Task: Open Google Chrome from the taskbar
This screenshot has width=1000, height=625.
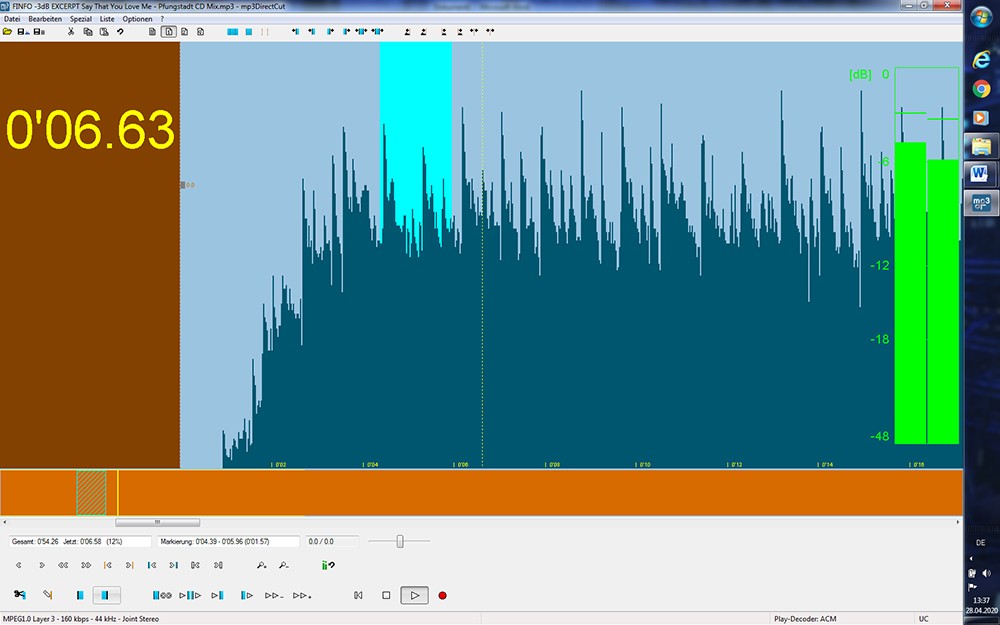Action: (981, 88)
